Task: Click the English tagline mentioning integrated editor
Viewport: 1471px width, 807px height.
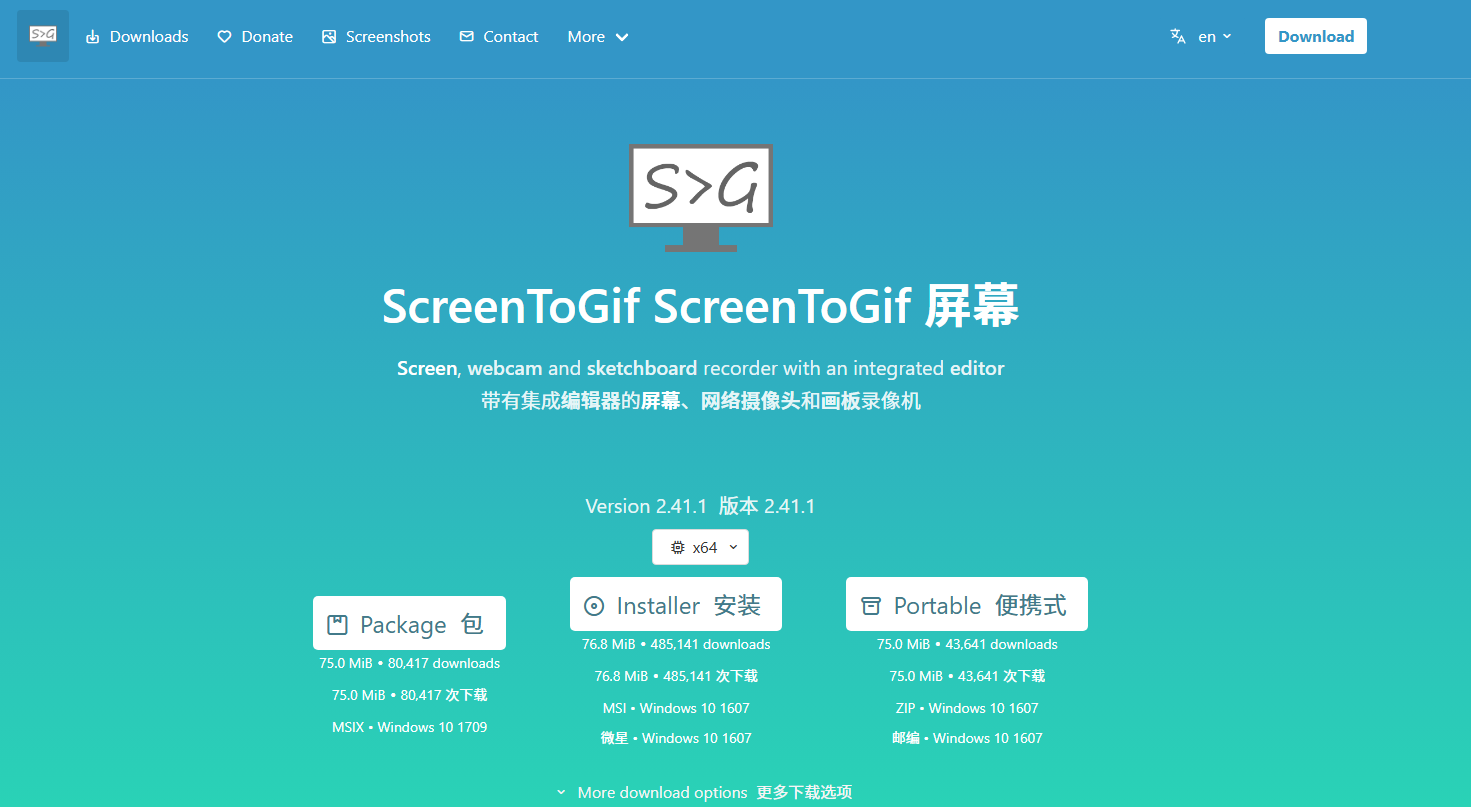Action: tap(700, 368)
